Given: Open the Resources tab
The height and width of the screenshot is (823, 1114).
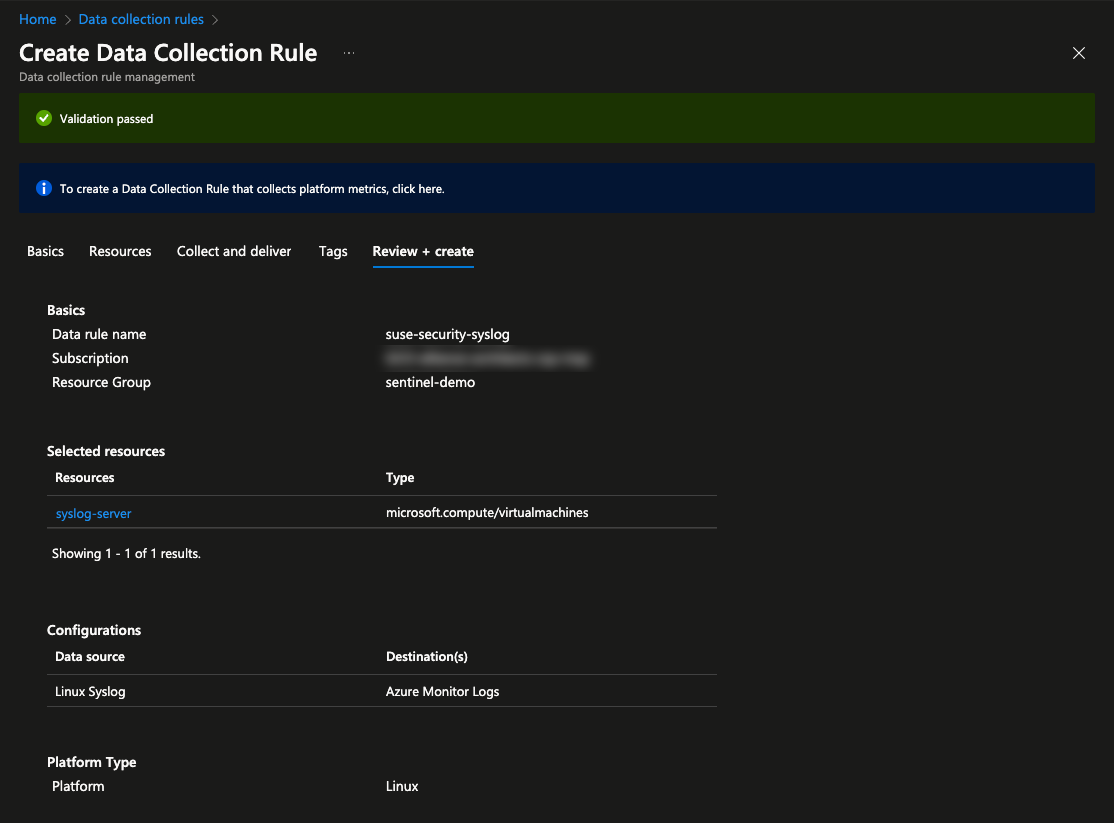Looking at the screenshot, I should [x=119, y=251].
